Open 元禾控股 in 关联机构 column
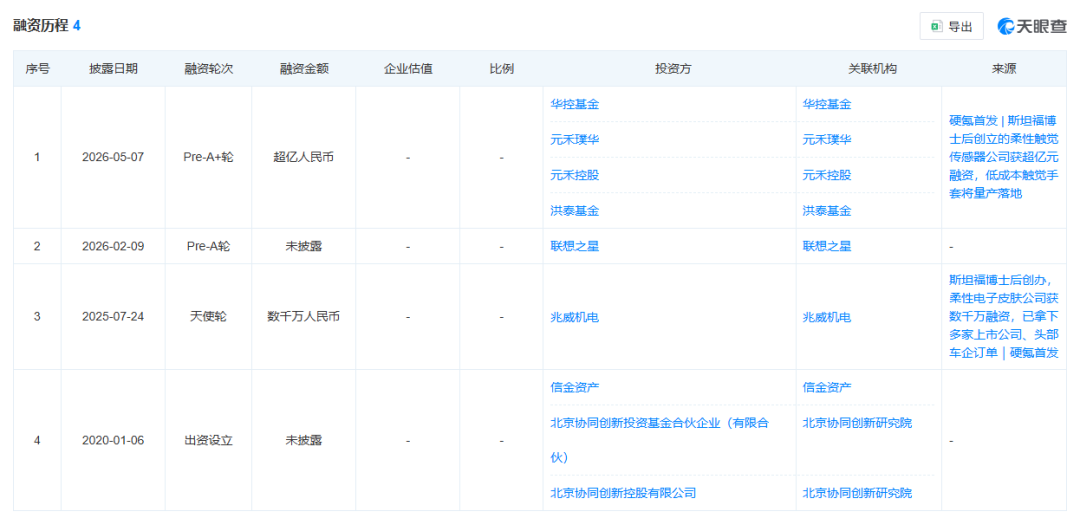The width and height of the screenshot is (1080, 518). [x=827, y=175]
